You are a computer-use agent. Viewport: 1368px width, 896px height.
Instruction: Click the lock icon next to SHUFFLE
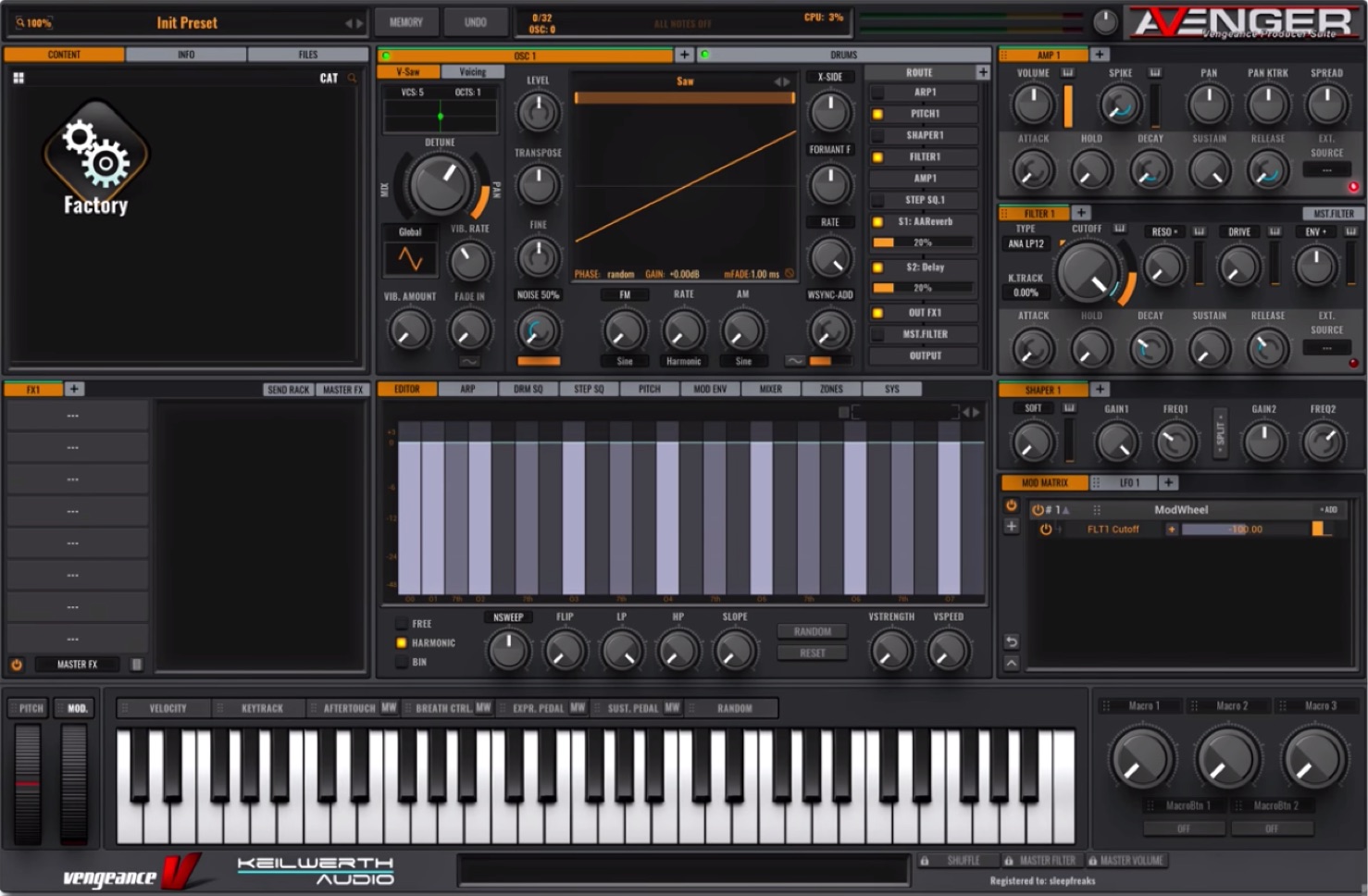point(924,861)
